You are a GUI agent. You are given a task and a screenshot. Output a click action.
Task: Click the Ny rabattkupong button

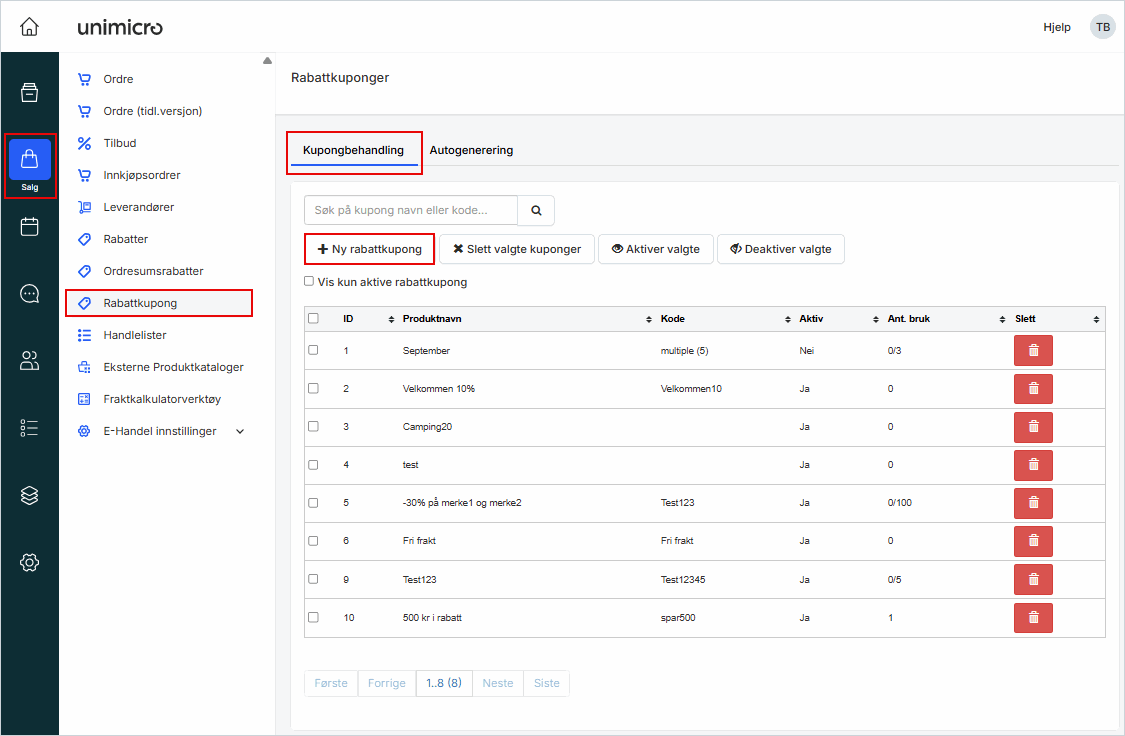[x=369, y=249]
